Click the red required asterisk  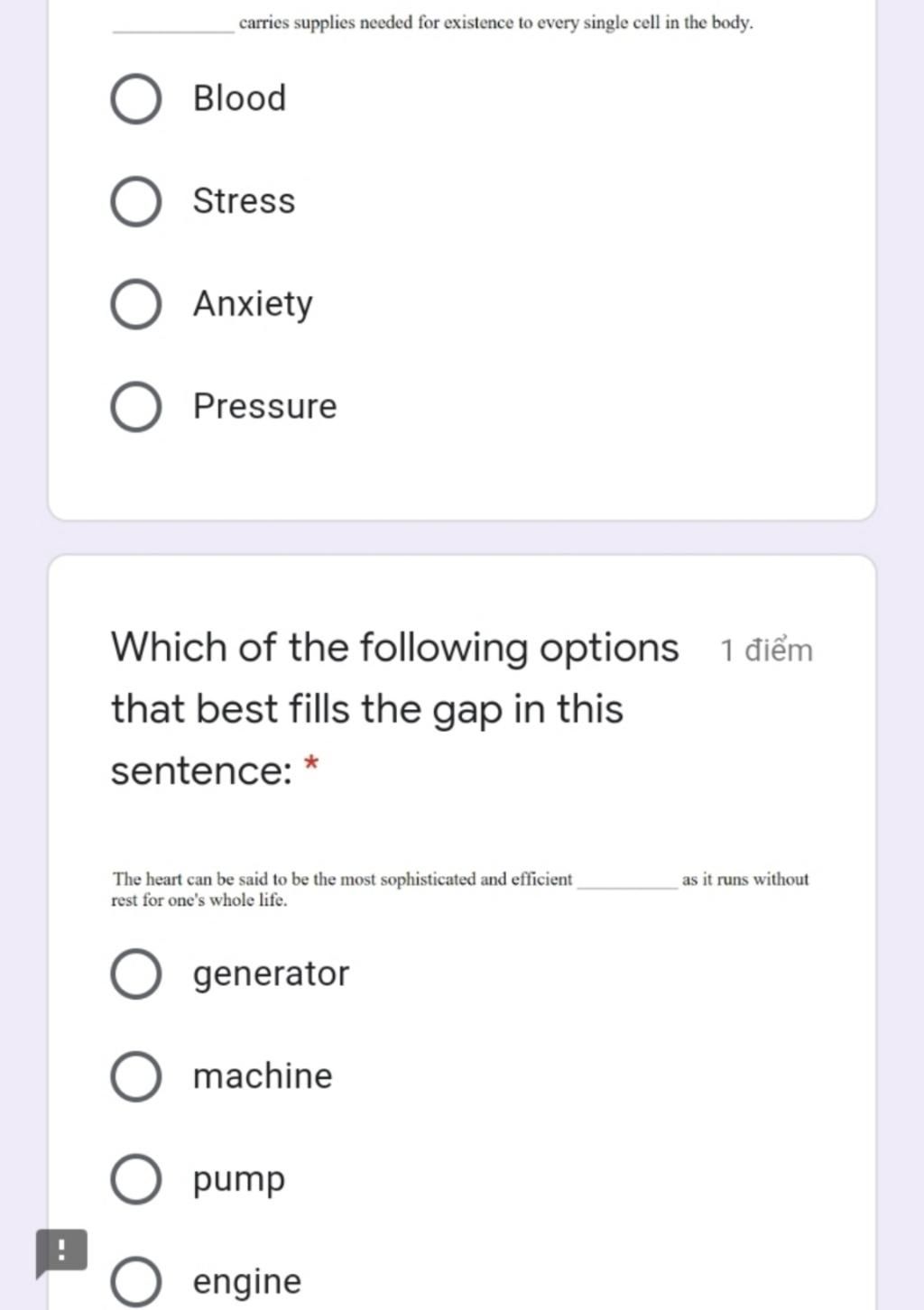(311, 765)
